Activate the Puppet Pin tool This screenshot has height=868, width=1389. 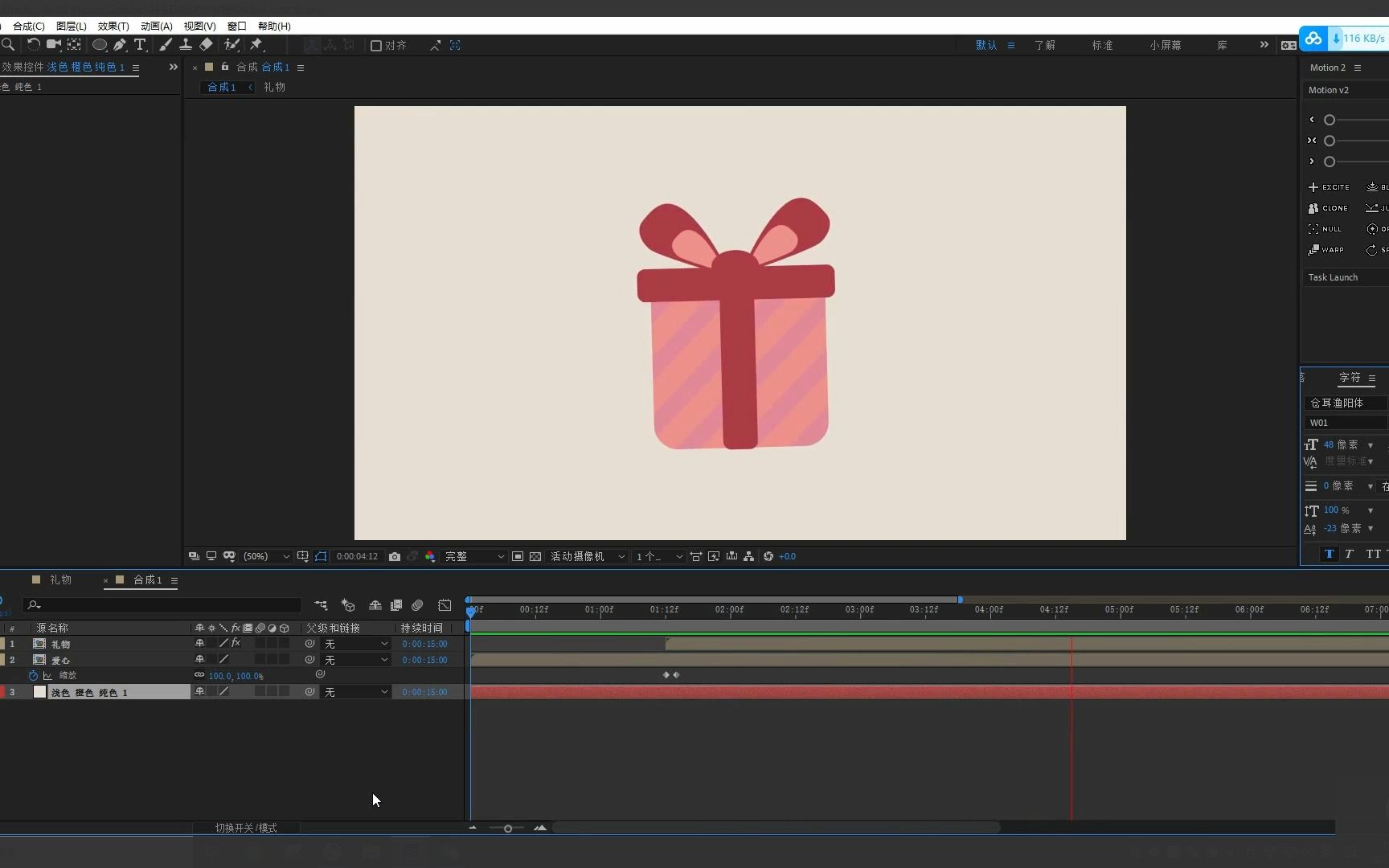[256, 45]
